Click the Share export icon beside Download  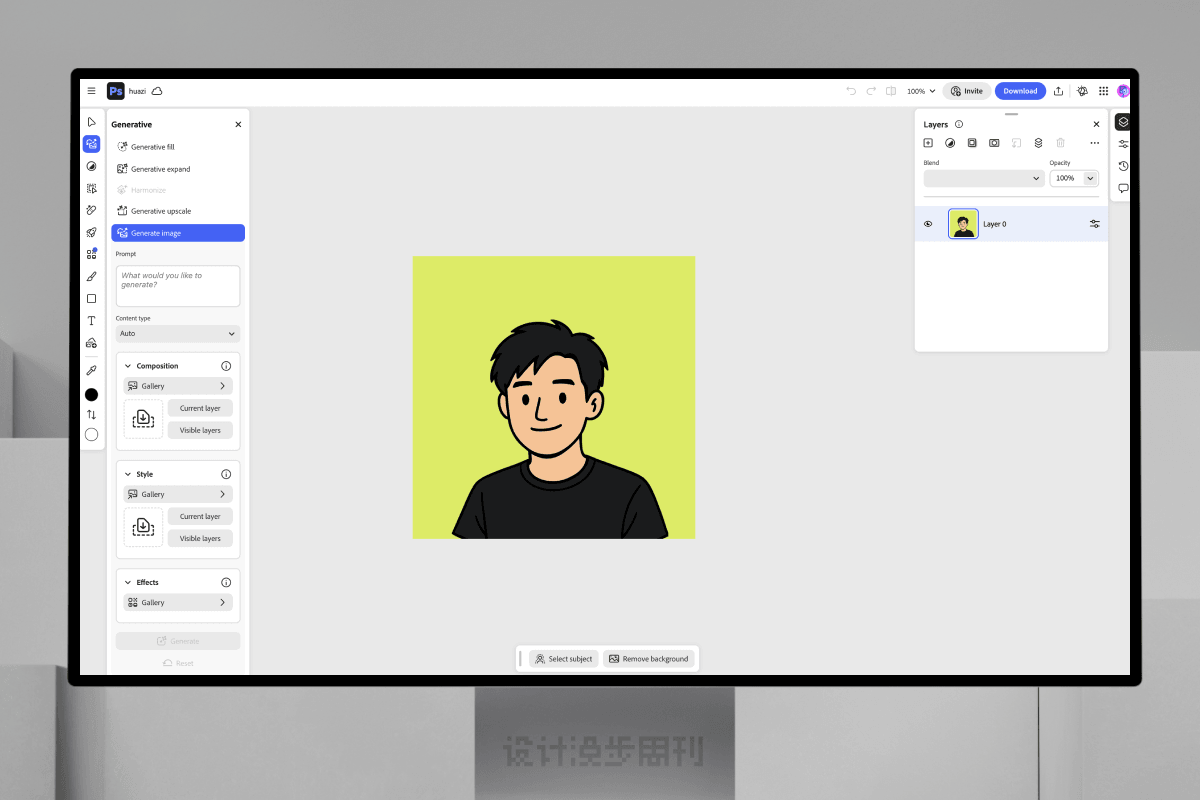click(1058, 91)
